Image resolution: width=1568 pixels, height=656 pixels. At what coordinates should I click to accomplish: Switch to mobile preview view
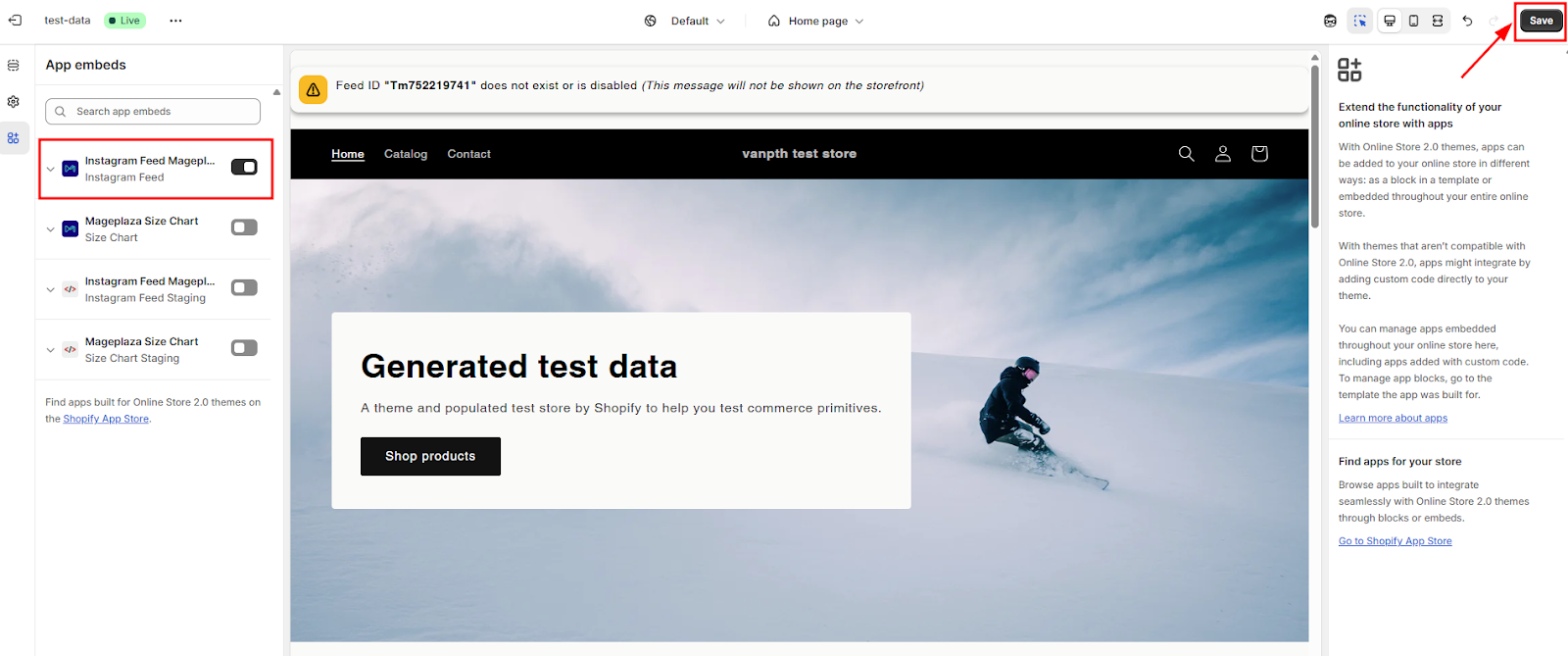[x=1413, y=21]
